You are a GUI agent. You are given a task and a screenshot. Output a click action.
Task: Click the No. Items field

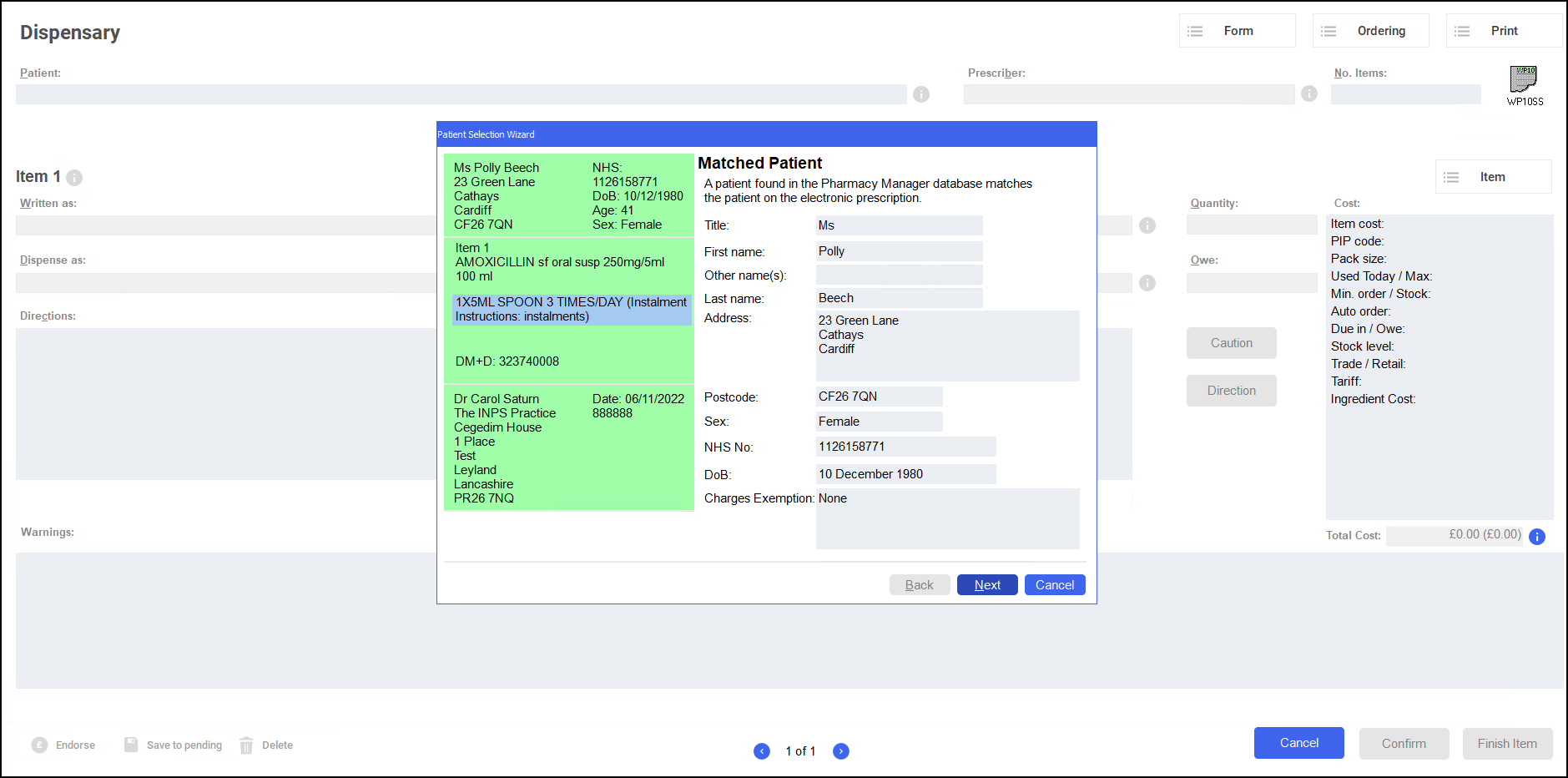[1406, 94]
